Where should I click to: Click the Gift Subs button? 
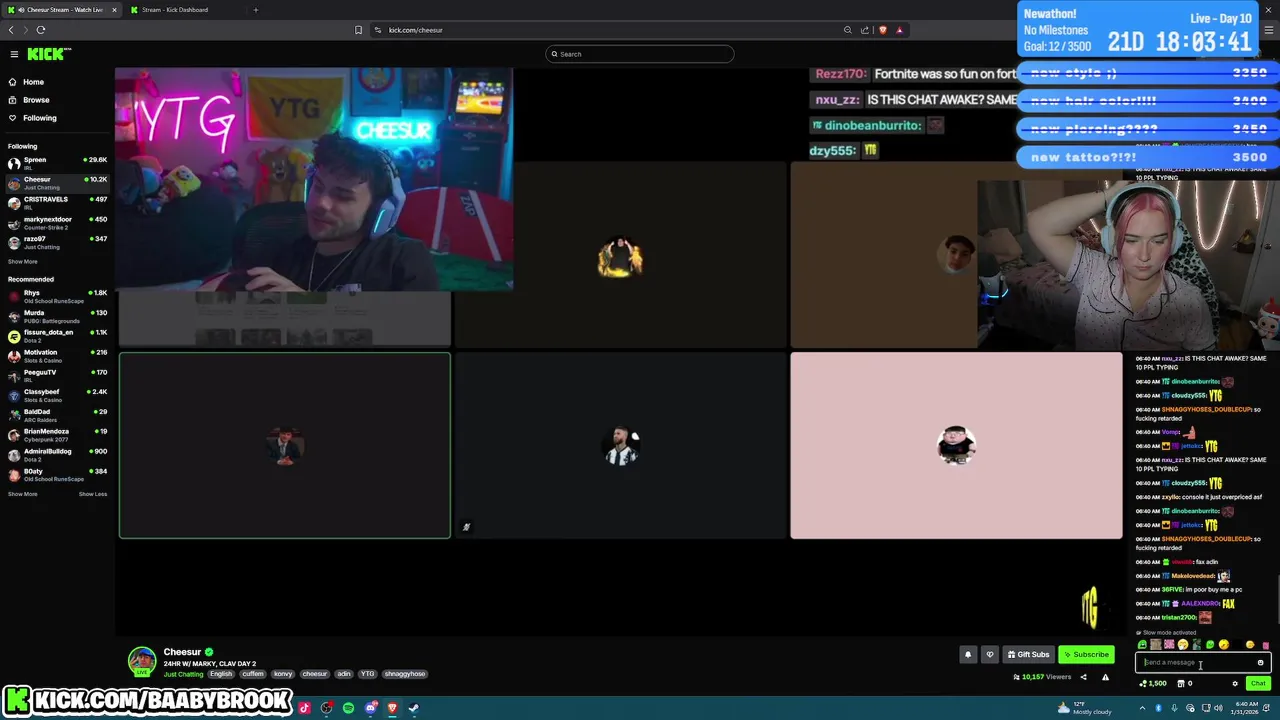click(1029, 655)
